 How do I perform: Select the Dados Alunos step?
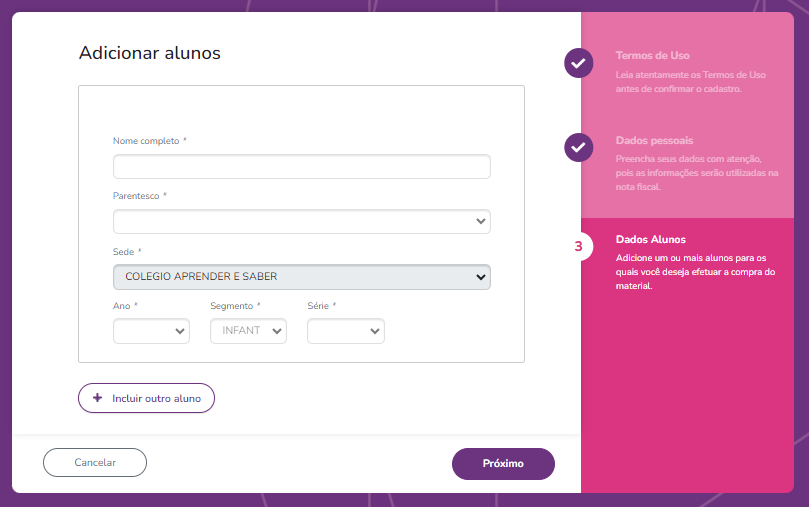click(x=651, y=239)
